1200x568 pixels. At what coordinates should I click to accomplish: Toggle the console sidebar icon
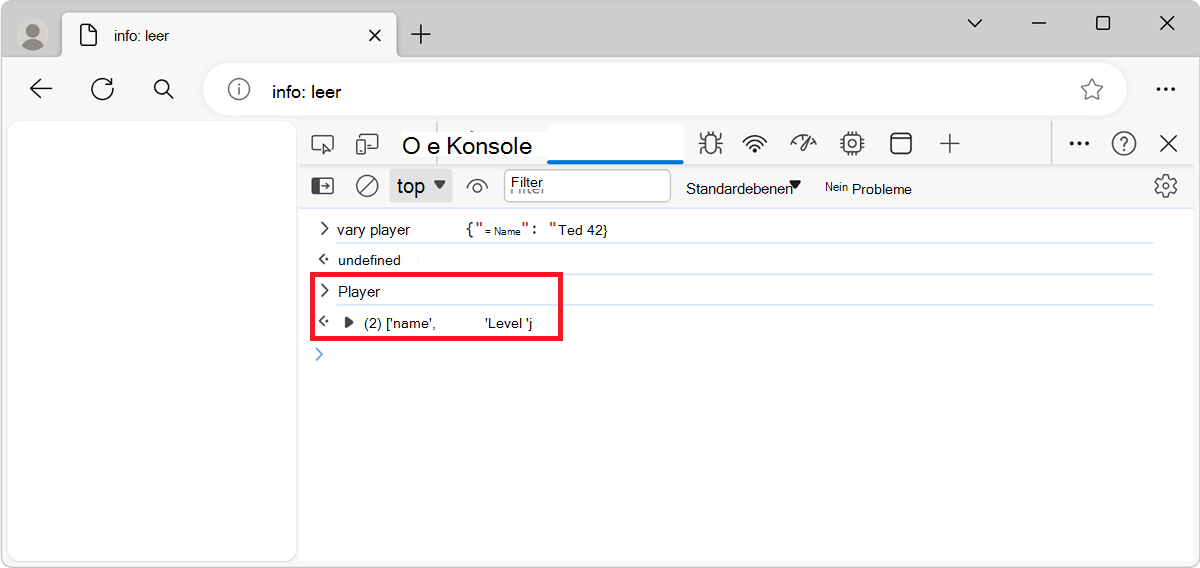click(x=323, y=186)
